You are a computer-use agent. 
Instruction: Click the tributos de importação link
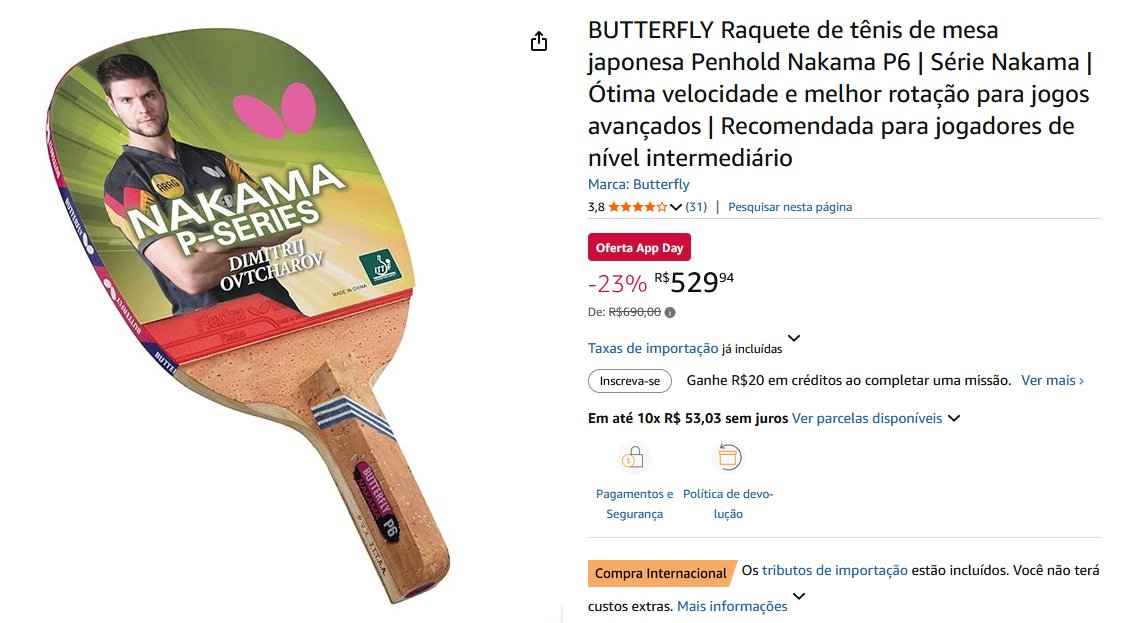click(834, 570)
